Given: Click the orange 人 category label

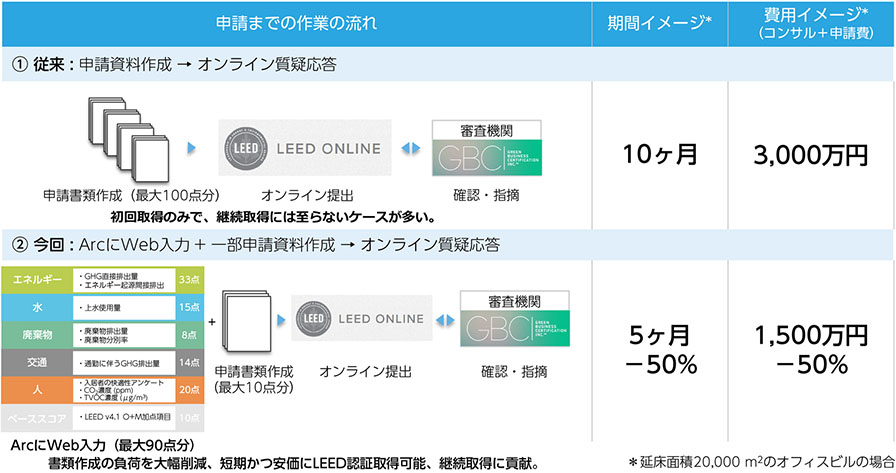Looking at the screenshot, I should pyautogui.click(x=37, y=390).
